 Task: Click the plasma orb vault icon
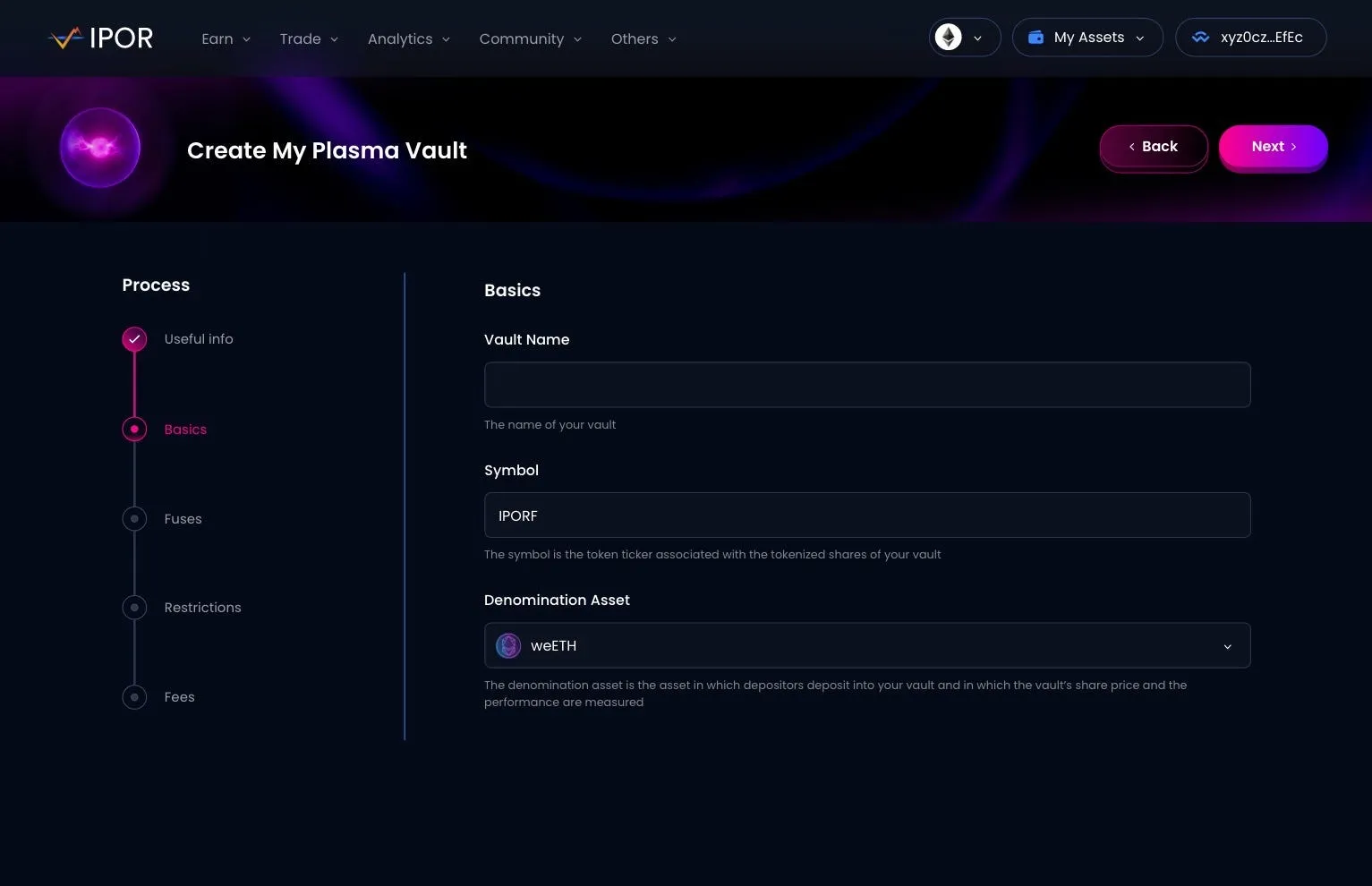tap(99, 148)
